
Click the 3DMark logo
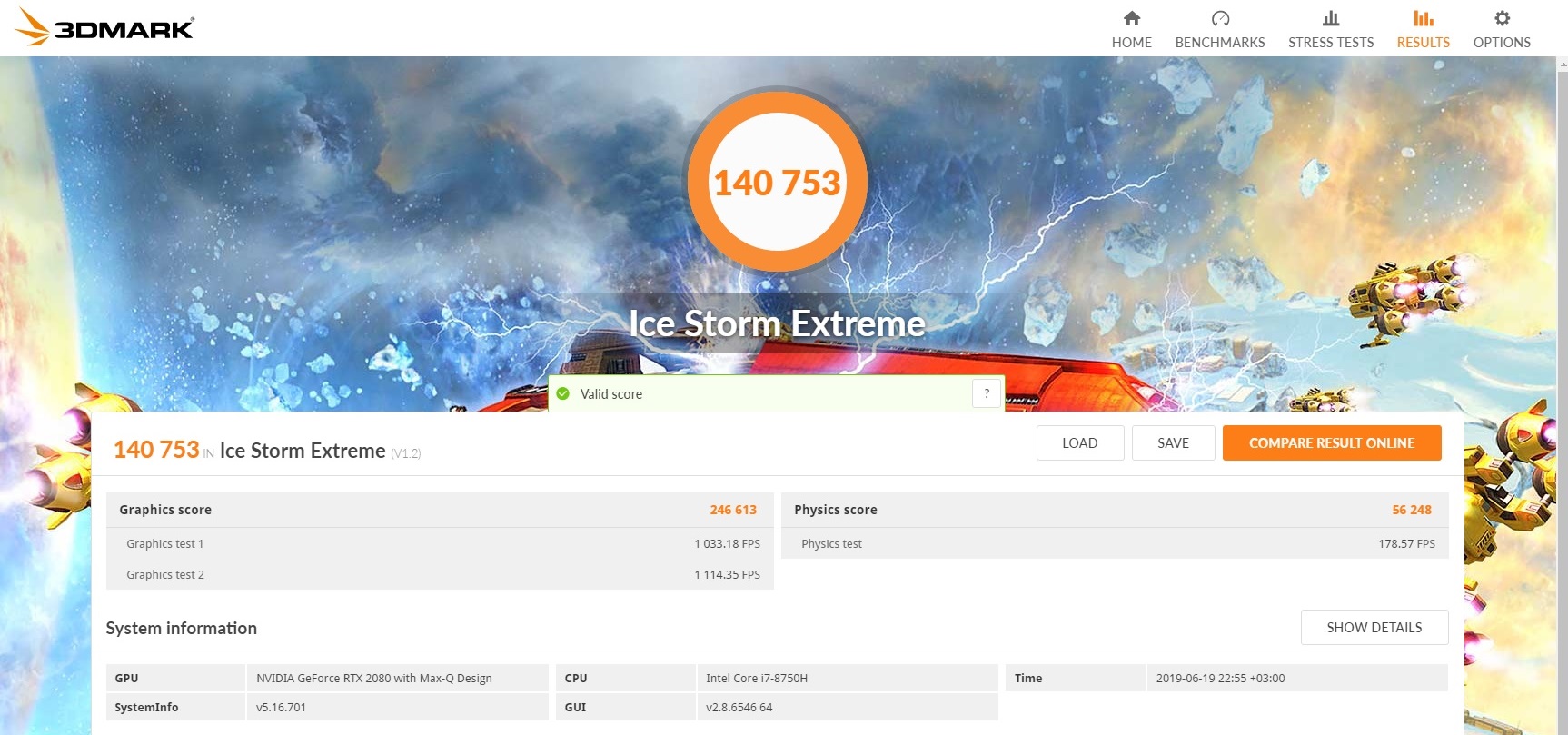pyautogui.click(x=105, y=27)
